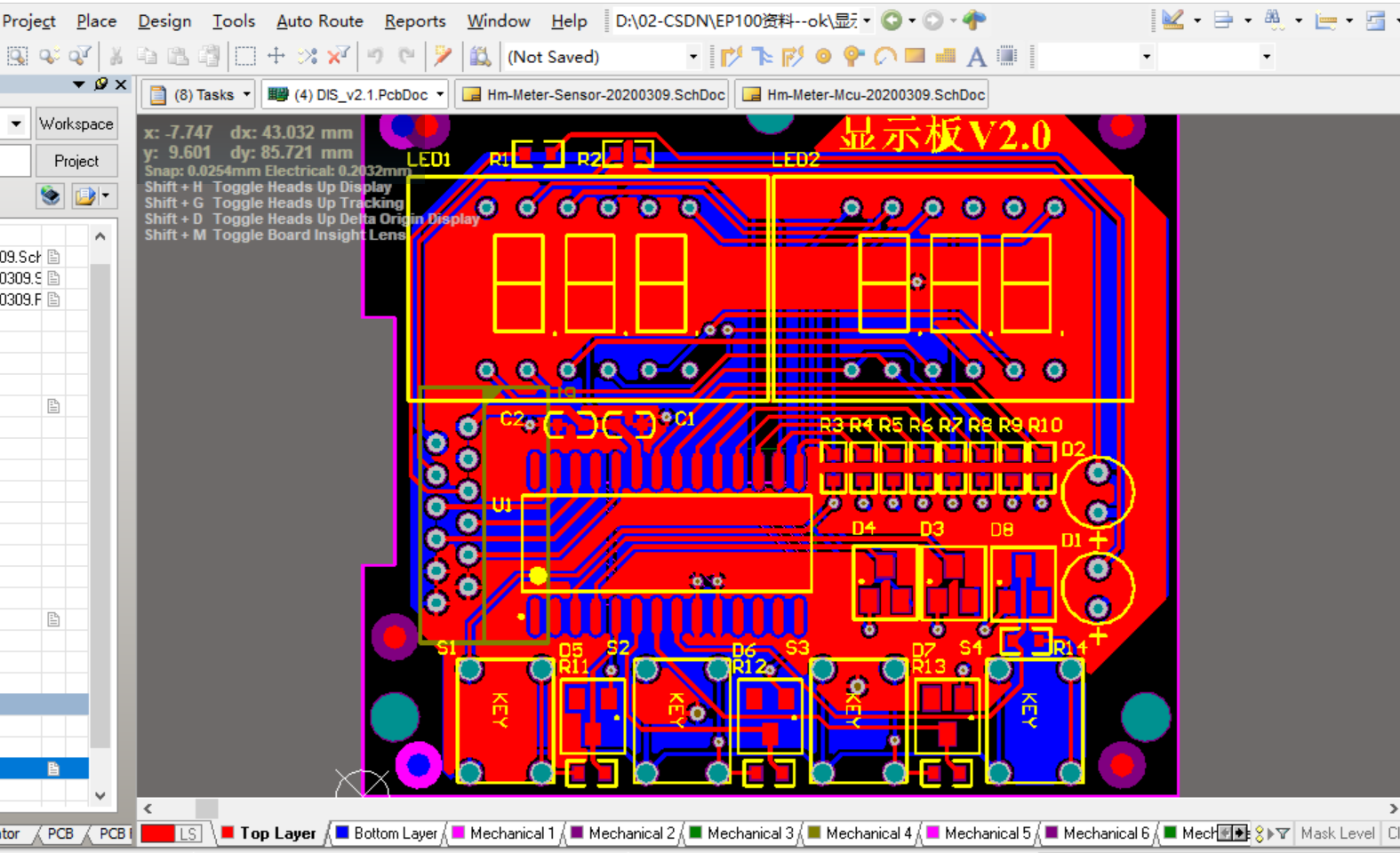Expand the Place Dimension tools dropdown
The width and height of the screenshot is (1400, 853).
(x=1349, y=20)
